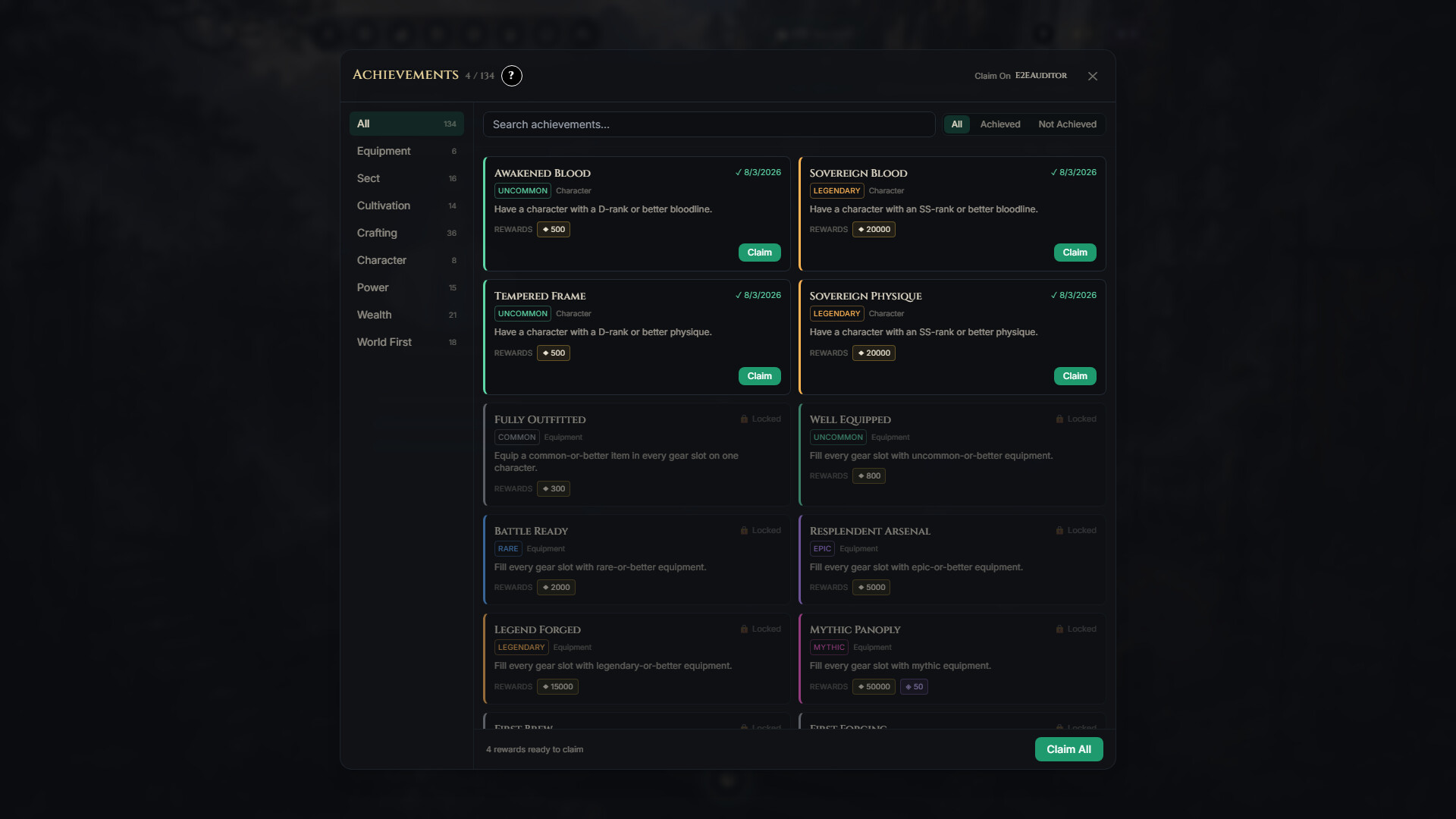
Task: Click the 20000 reward chip on Sovereign Physique
Action: 874,353
